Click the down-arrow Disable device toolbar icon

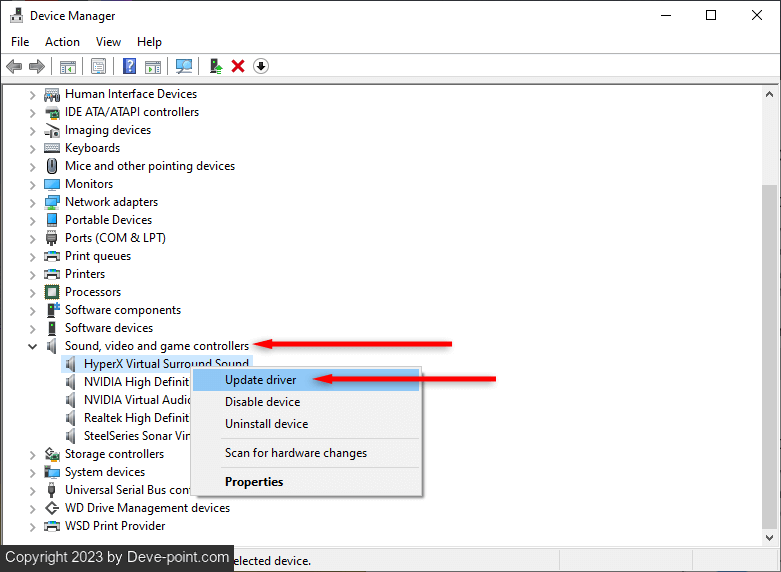261,66
